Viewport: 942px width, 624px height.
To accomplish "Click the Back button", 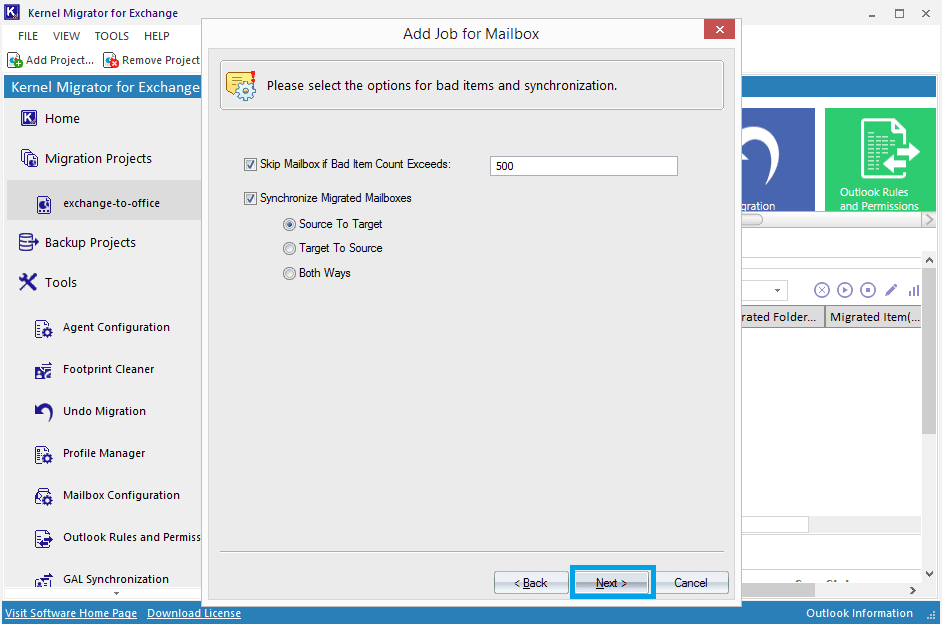I will tap(531, 583).
